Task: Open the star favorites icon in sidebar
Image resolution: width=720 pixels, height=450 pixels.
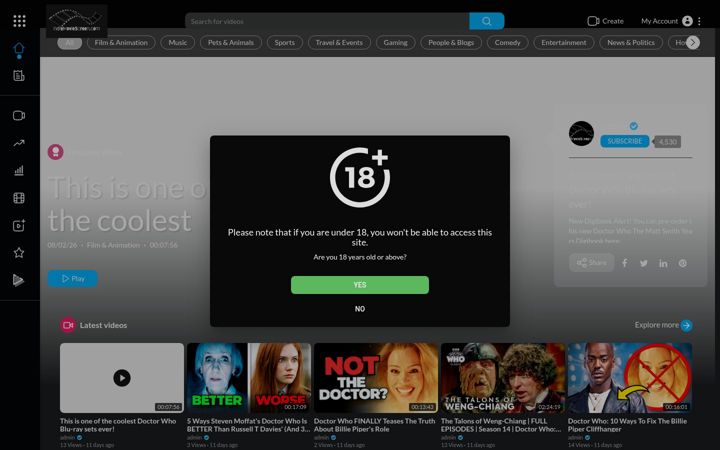Action: coord(19,253)
